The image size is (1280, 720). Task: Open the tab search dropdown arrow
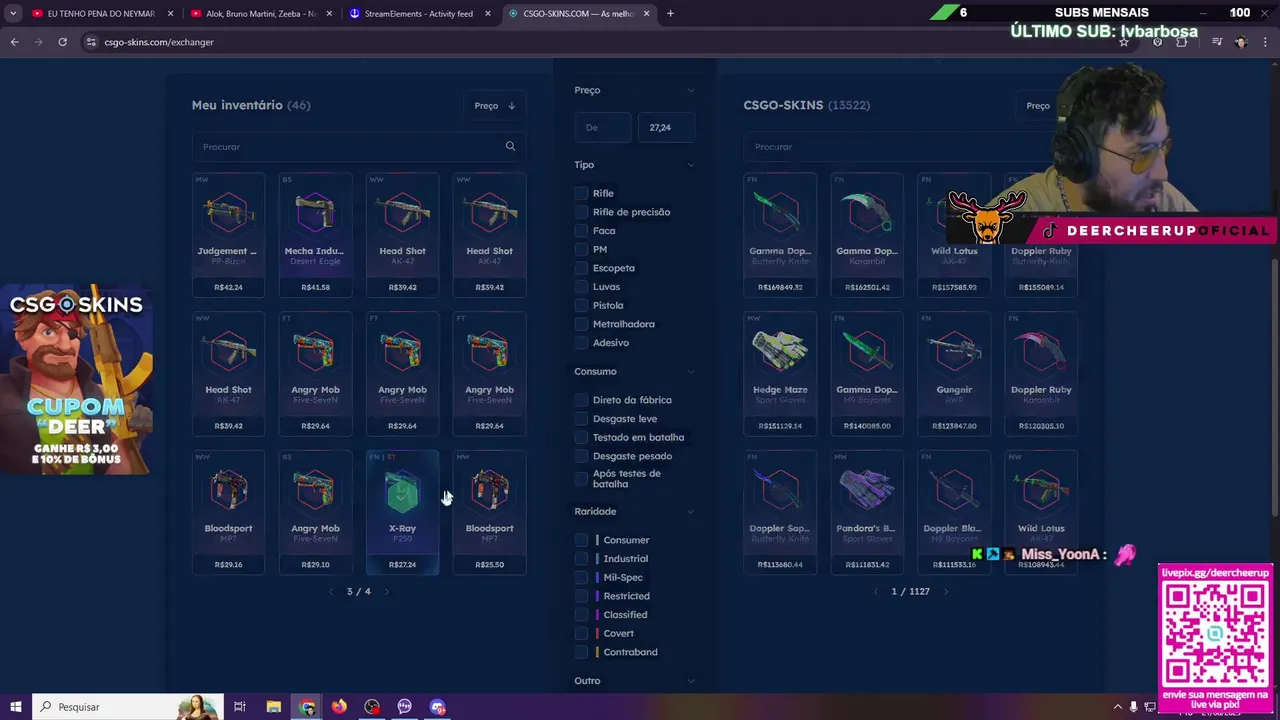pos(13,14)
